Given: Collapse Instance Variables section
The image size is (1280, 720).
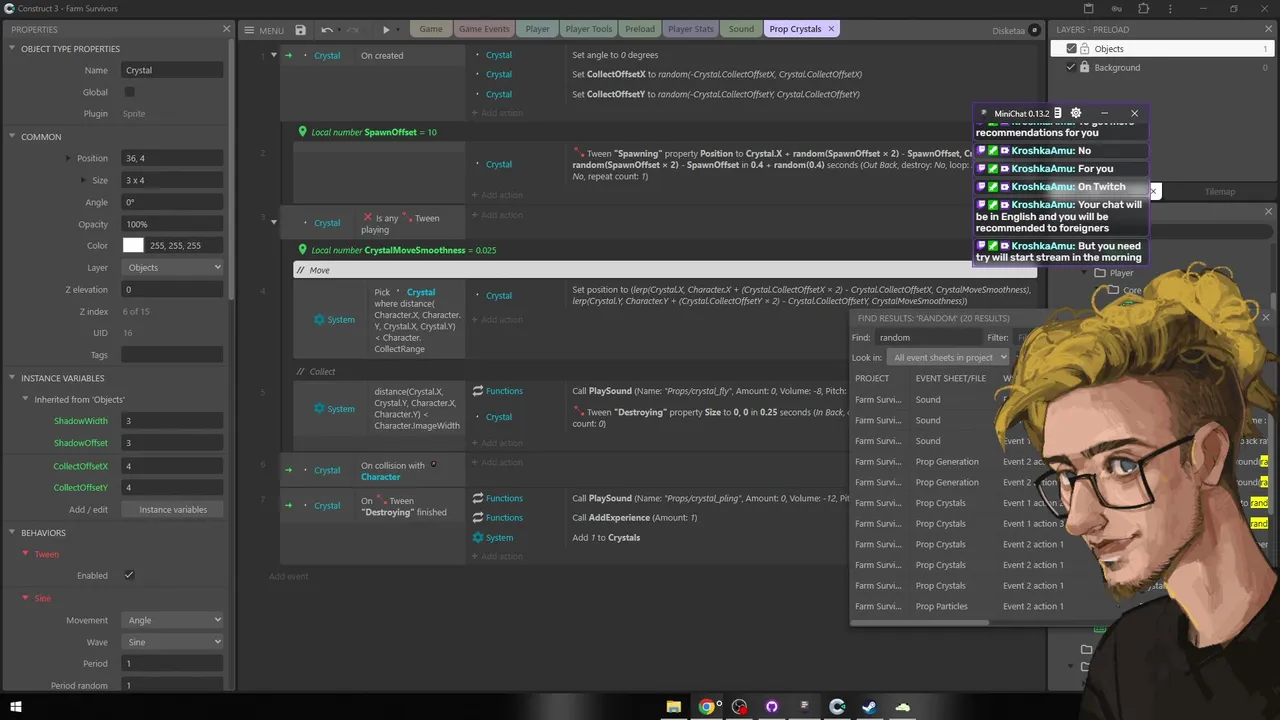Looking at the screenshot, I should click(x=13, y=378).
